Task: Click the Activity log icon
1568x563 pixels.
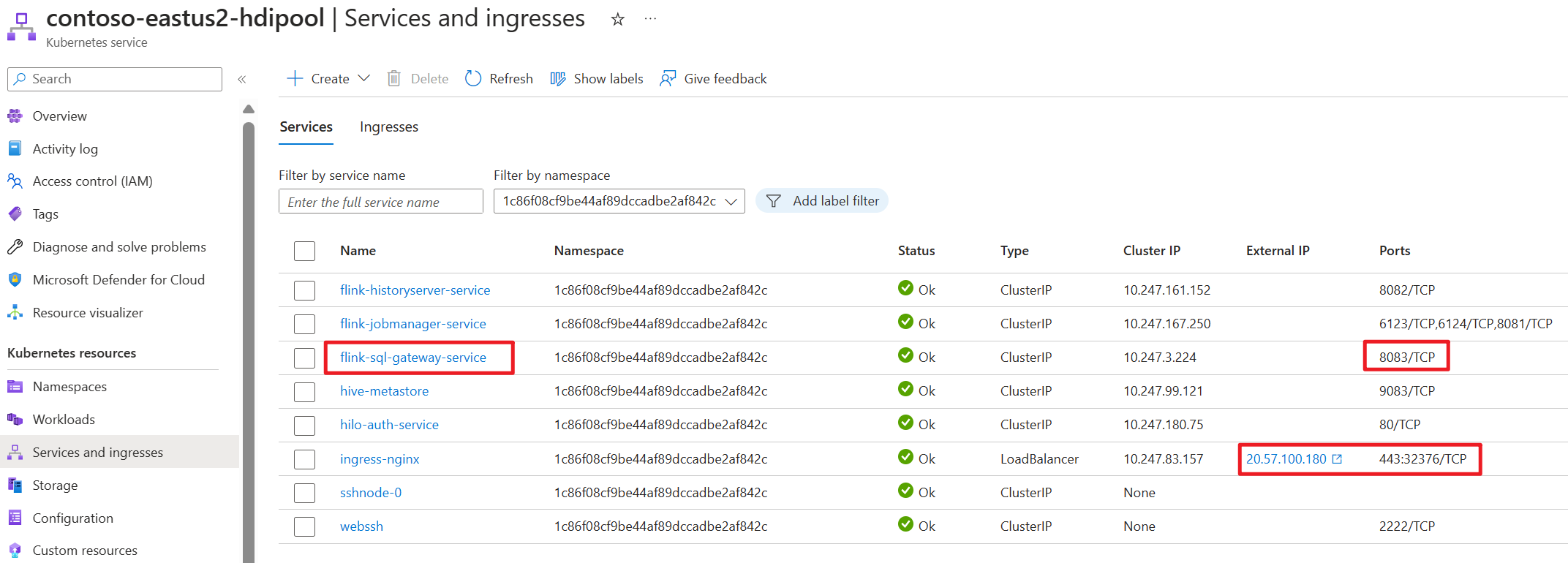Action: pos(15,148)
